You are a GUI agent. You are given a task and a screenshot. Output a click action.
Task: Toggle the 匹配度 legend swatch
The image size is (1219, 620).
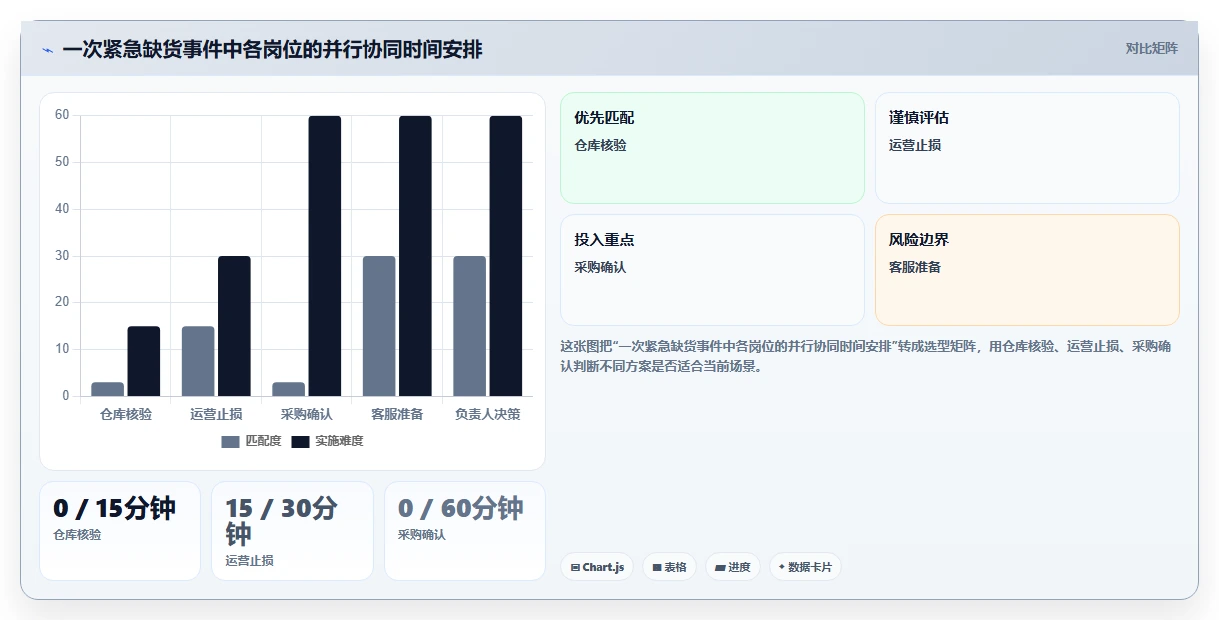coord(231,441)
